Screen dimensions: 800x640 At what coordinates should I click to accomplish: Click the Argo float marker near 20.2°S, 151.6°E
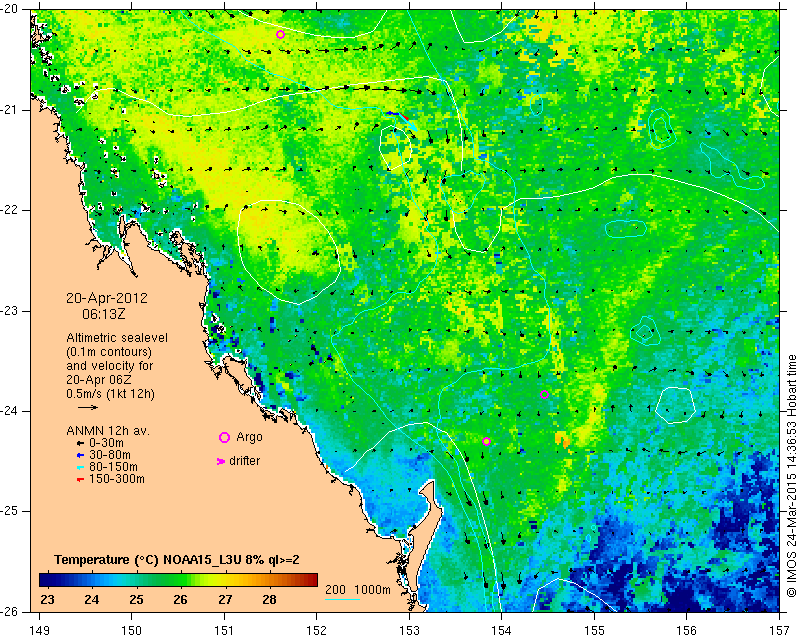tap(280, 35)
